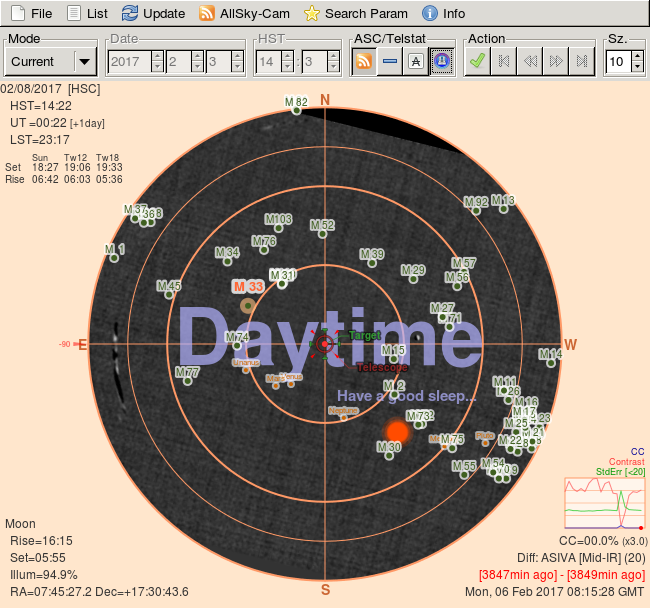
Task: Click the Update menu item
Action: (x=153, y=13)
